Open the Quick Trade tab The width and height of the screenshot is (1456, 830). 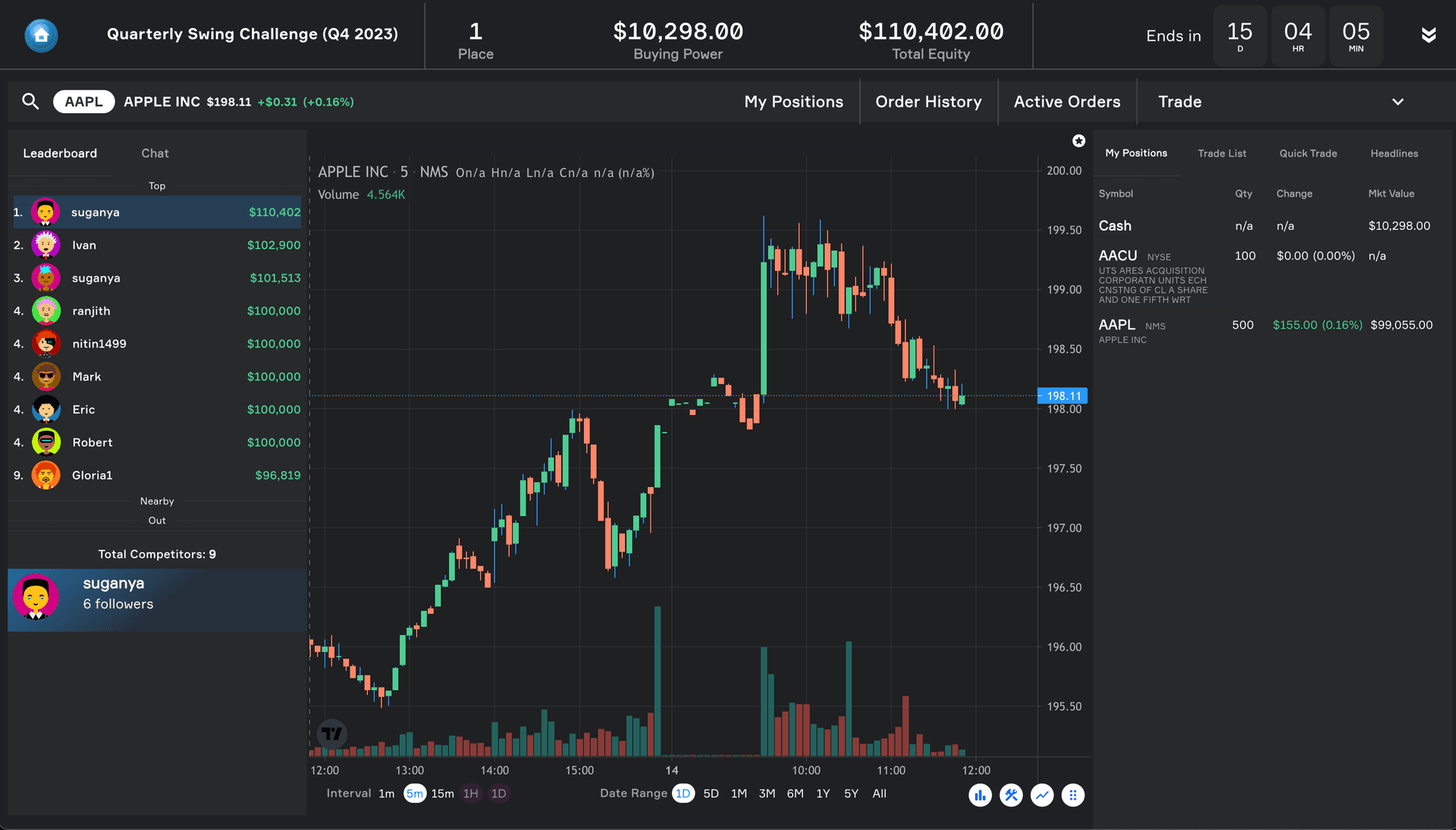point(1308,153)
